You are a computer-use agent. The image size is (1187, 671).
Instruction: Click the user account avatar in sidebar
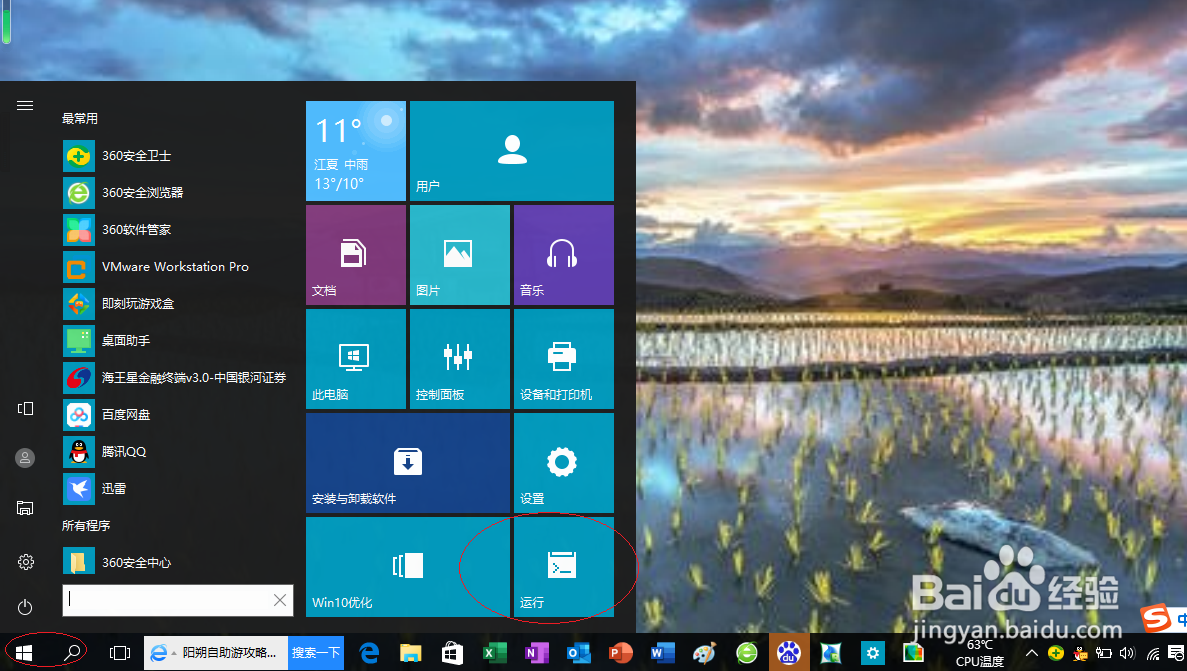(25, 457)
